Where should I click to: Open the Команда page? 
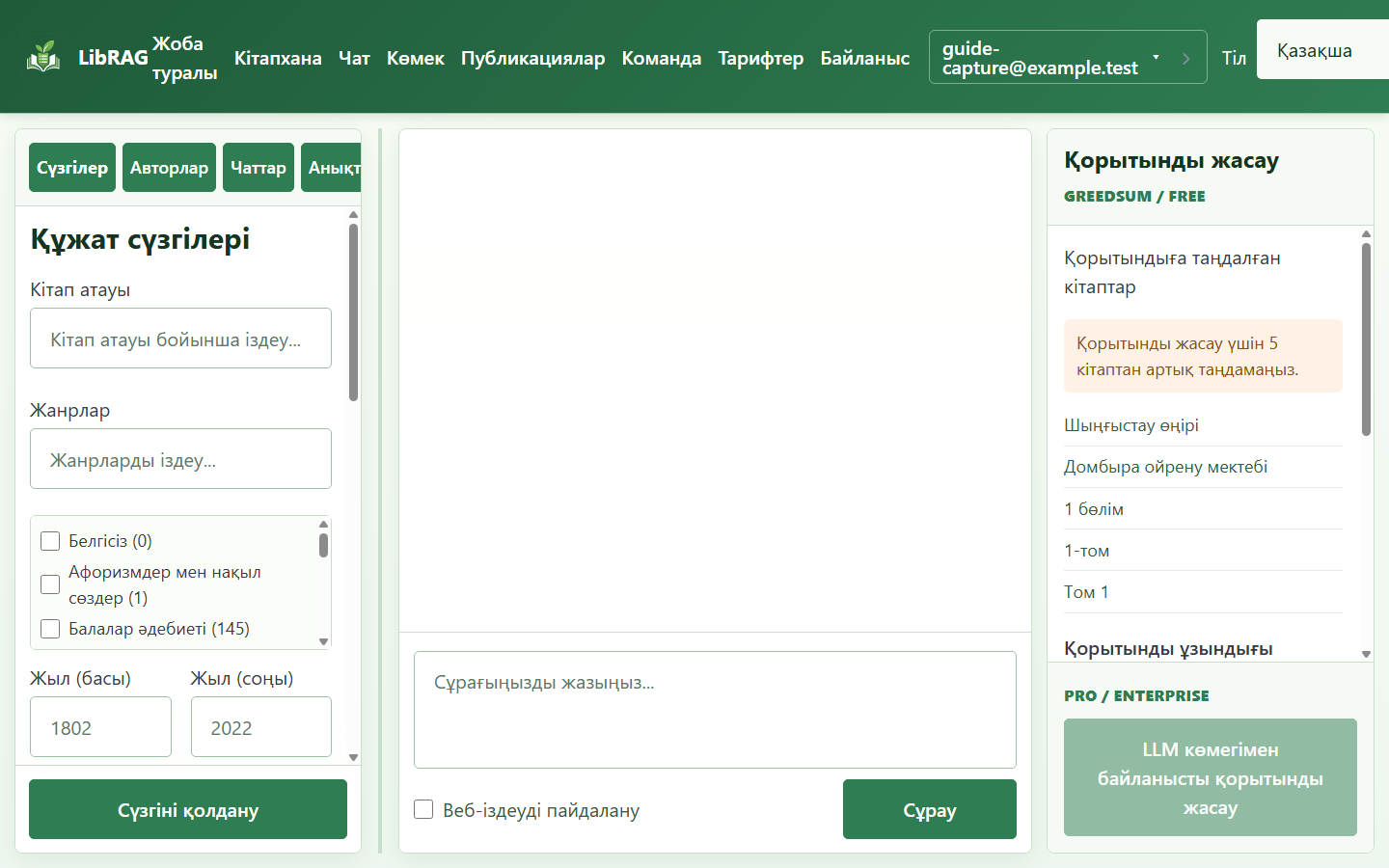tap(662, 58)
